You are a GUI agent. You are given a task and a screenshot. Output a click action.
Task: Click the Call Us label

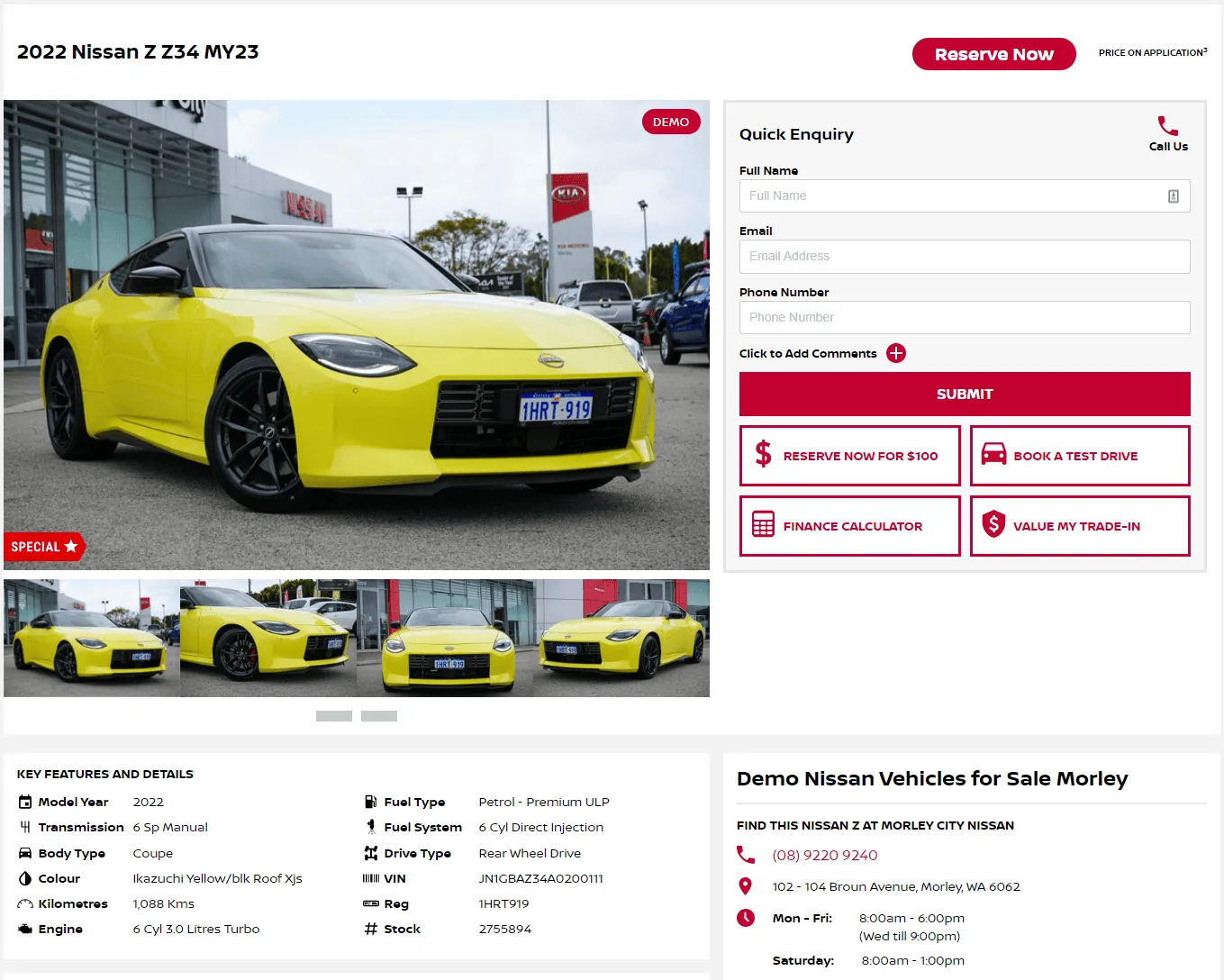click(x=1168, y=147)
